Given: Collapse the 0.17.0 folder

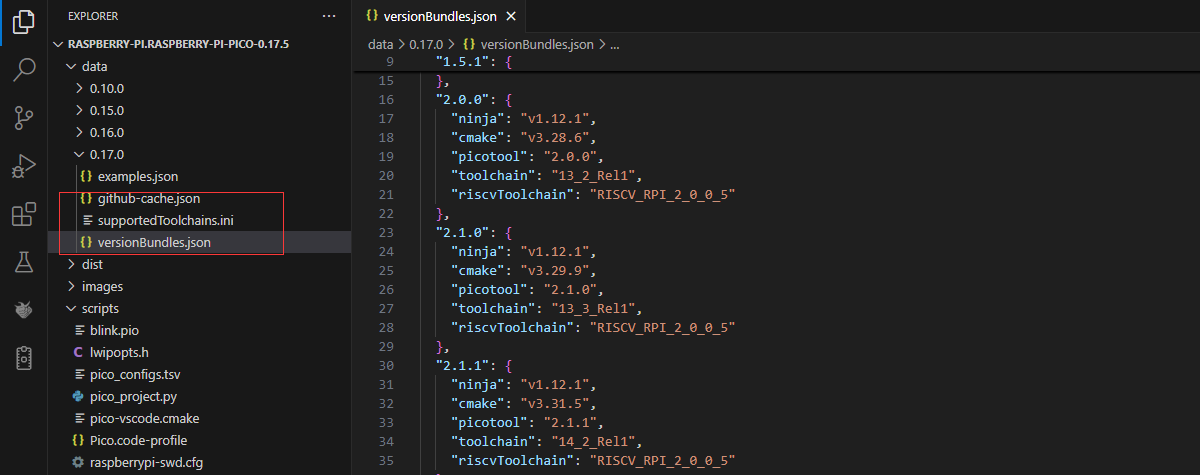Looking at the screenshot, I should (80, 154).
